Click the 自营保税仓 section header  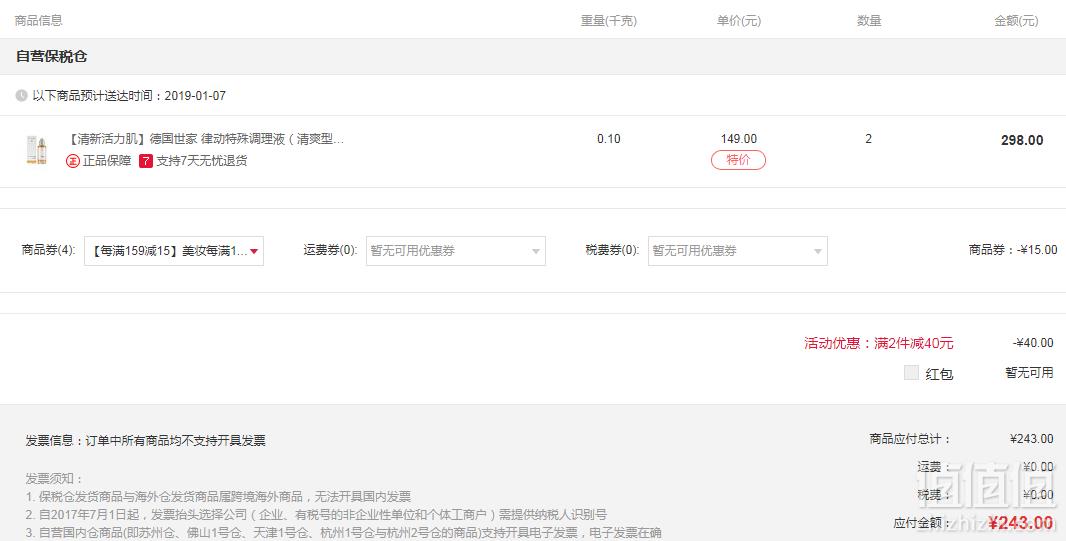[52, 56]
